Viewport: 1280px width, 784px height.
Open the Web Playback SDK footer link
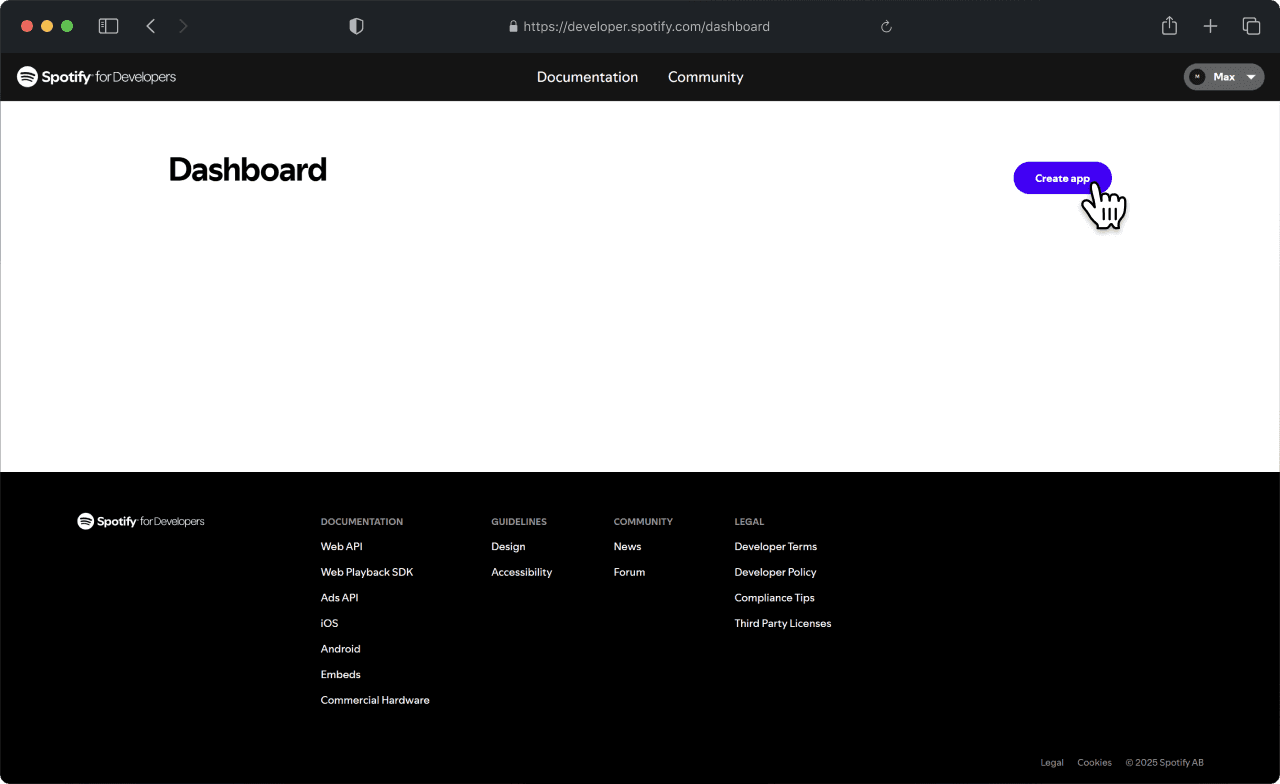point(367,572)
